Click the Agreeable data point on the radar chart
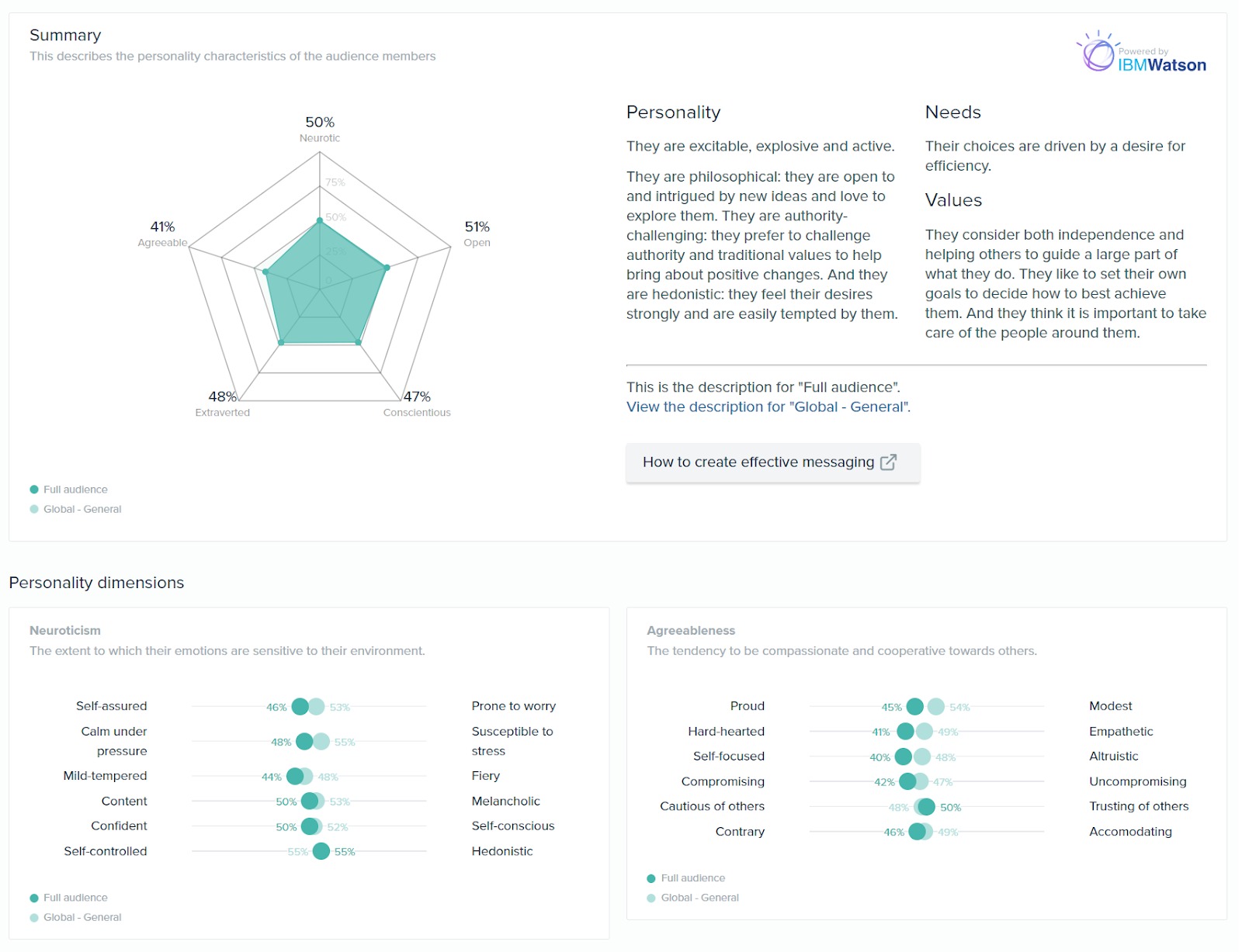The width and height of the screenshot is (1242, 952). point(265,272)
